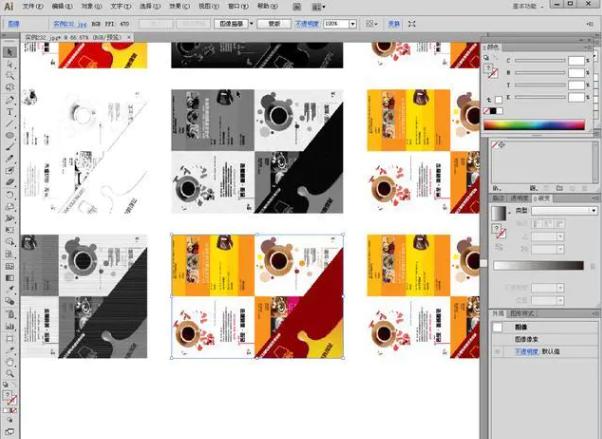Select the Hand tool
Viewport: 602px width, 439px height.
(10, 362)
